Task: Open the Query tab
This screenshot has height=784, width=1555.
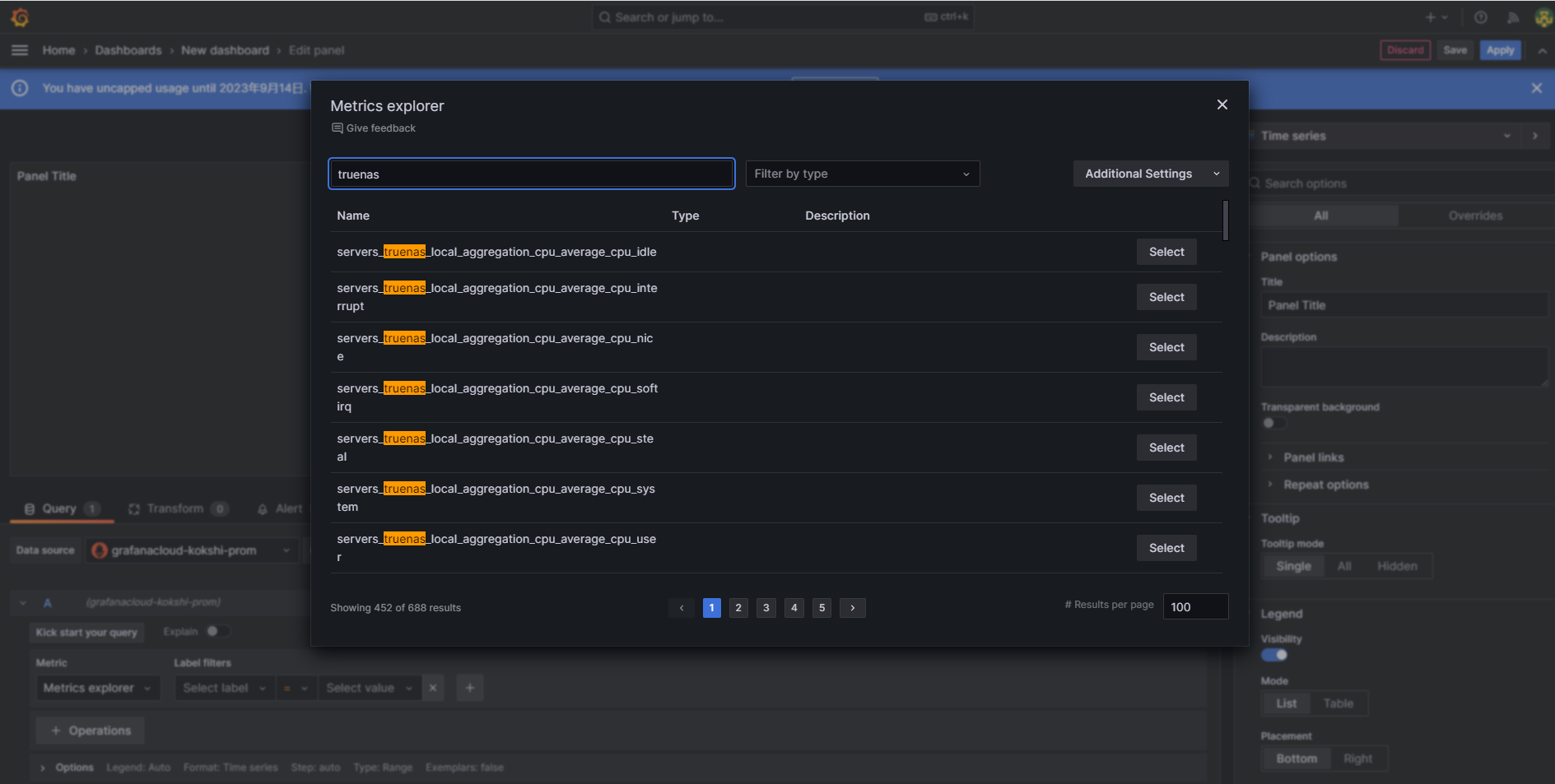Action: [62, 508]
